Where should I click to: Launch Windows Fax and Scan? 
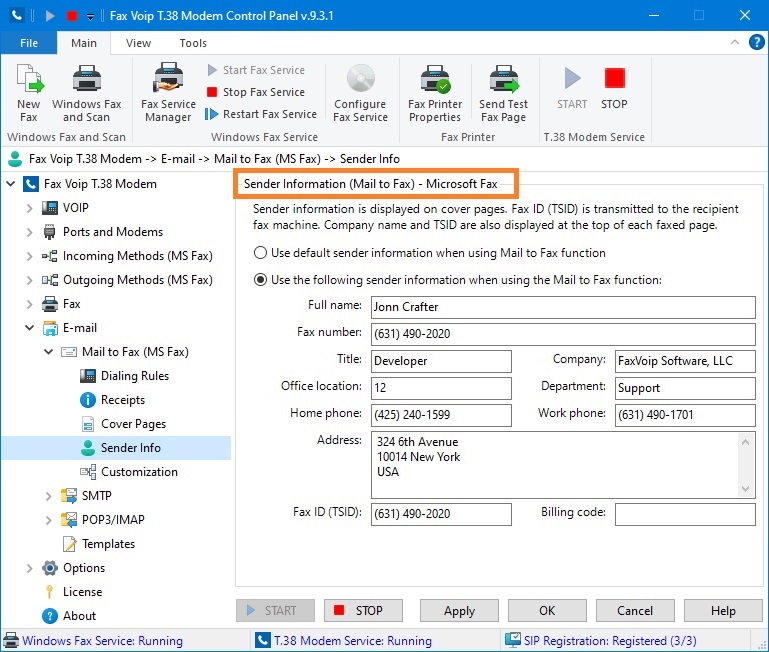point(86,93)
